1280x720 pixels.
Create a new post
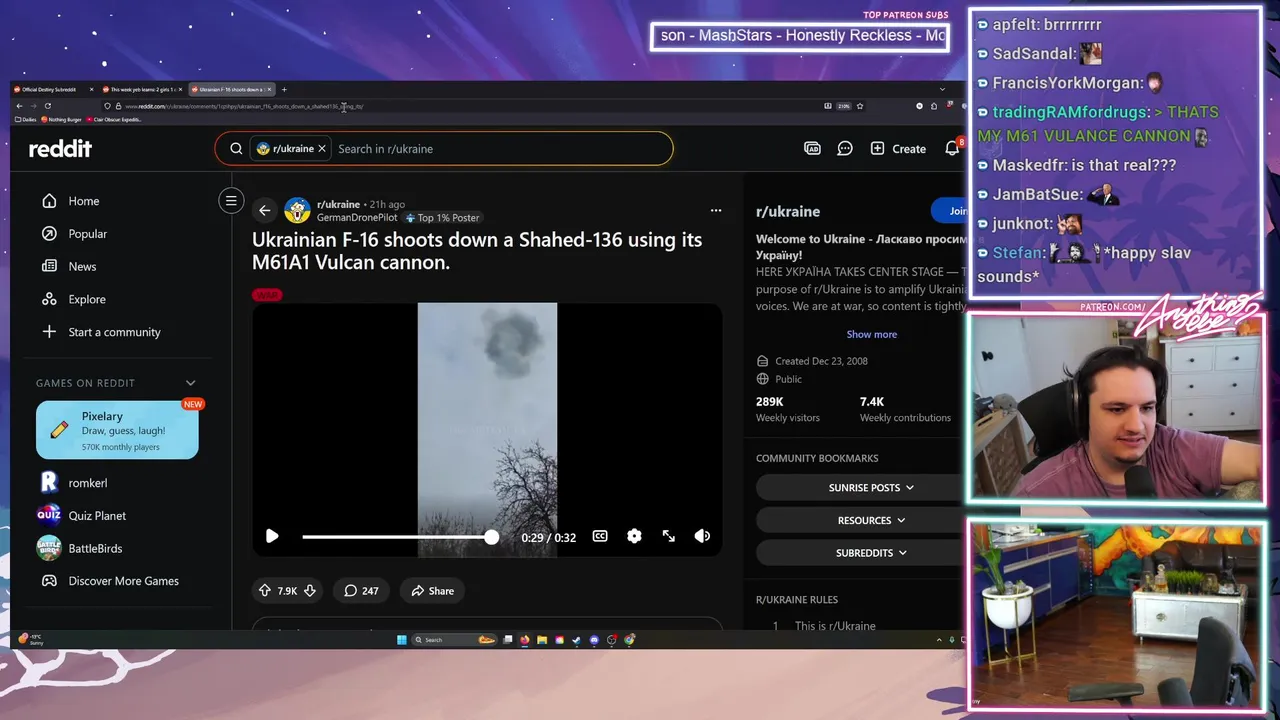pos(898,148)
